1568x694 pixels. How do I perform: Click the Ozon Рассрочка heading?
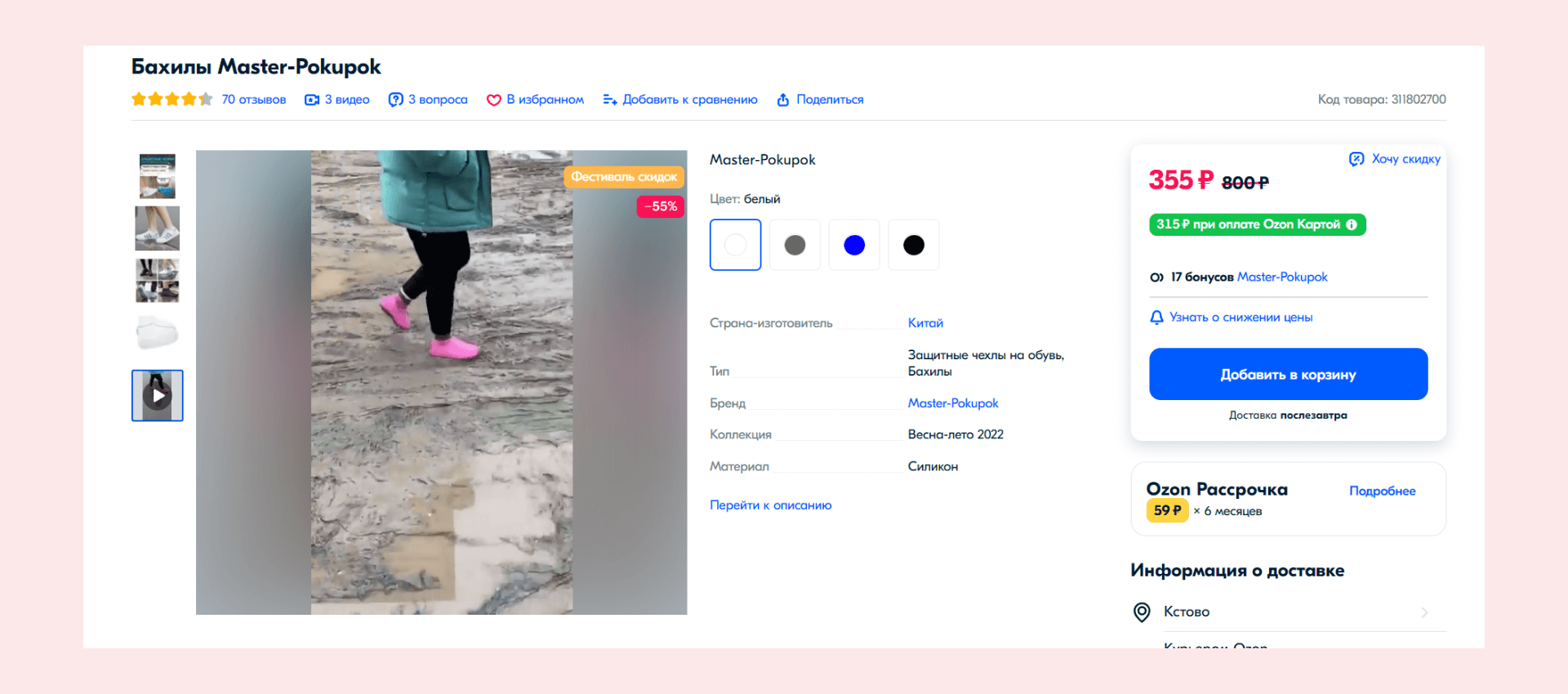(1217, 490)
